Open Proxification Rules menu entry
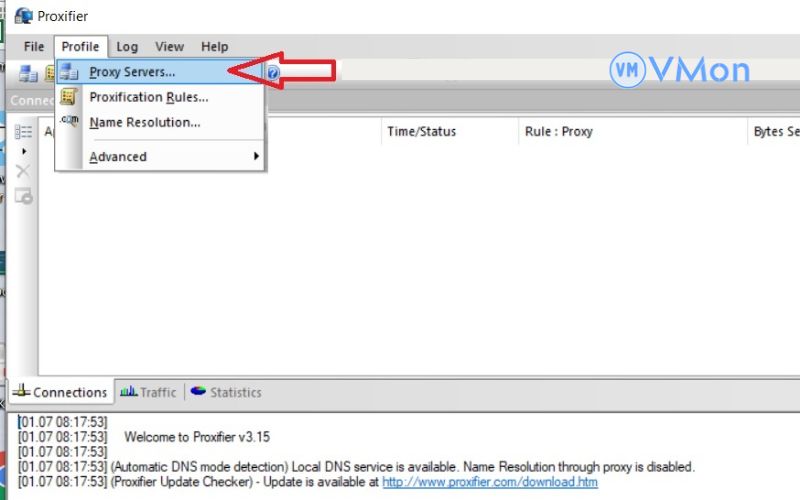 [148, 97]
